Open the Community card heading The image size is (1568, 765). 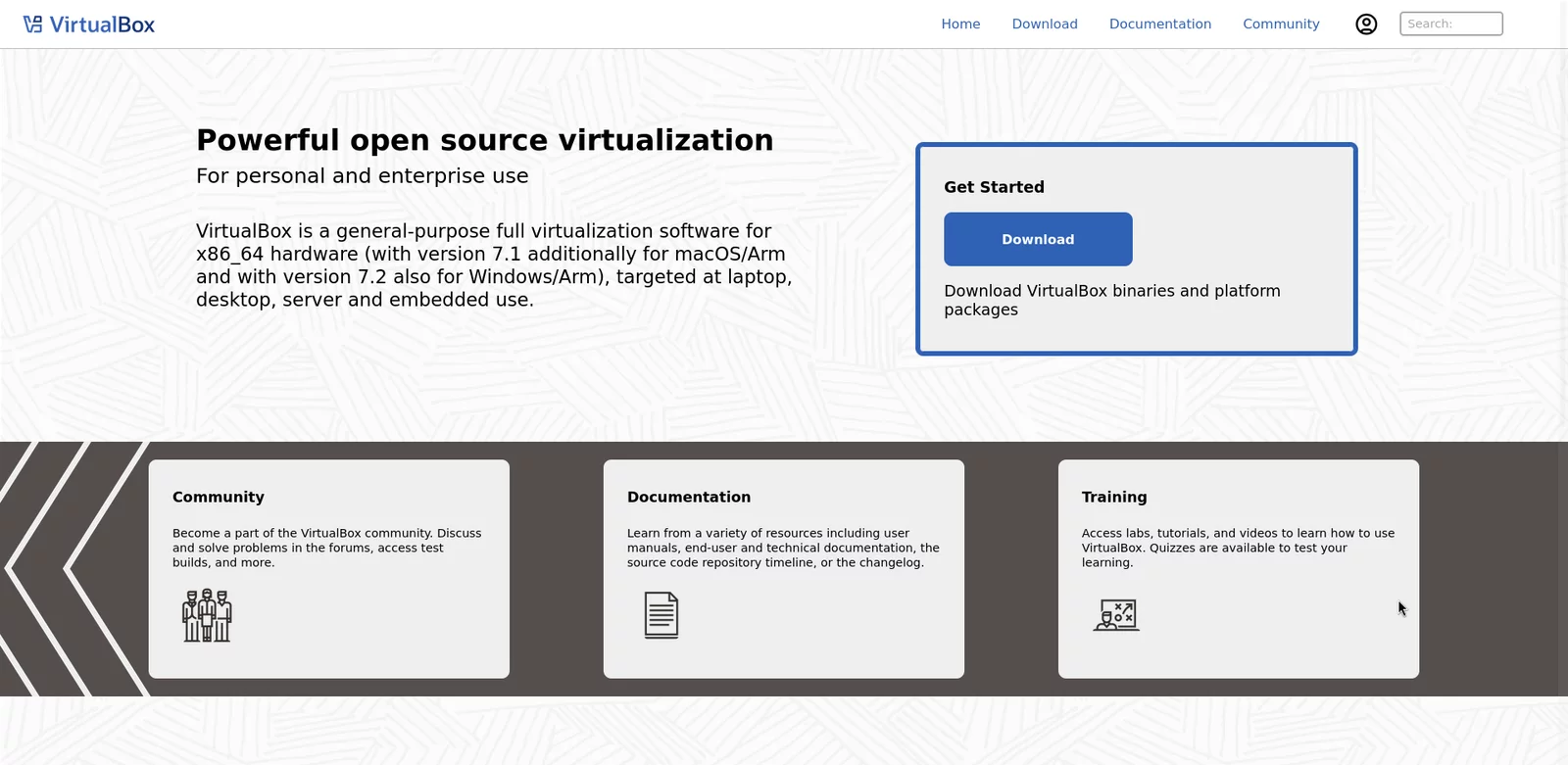click(x=219, y=497)
